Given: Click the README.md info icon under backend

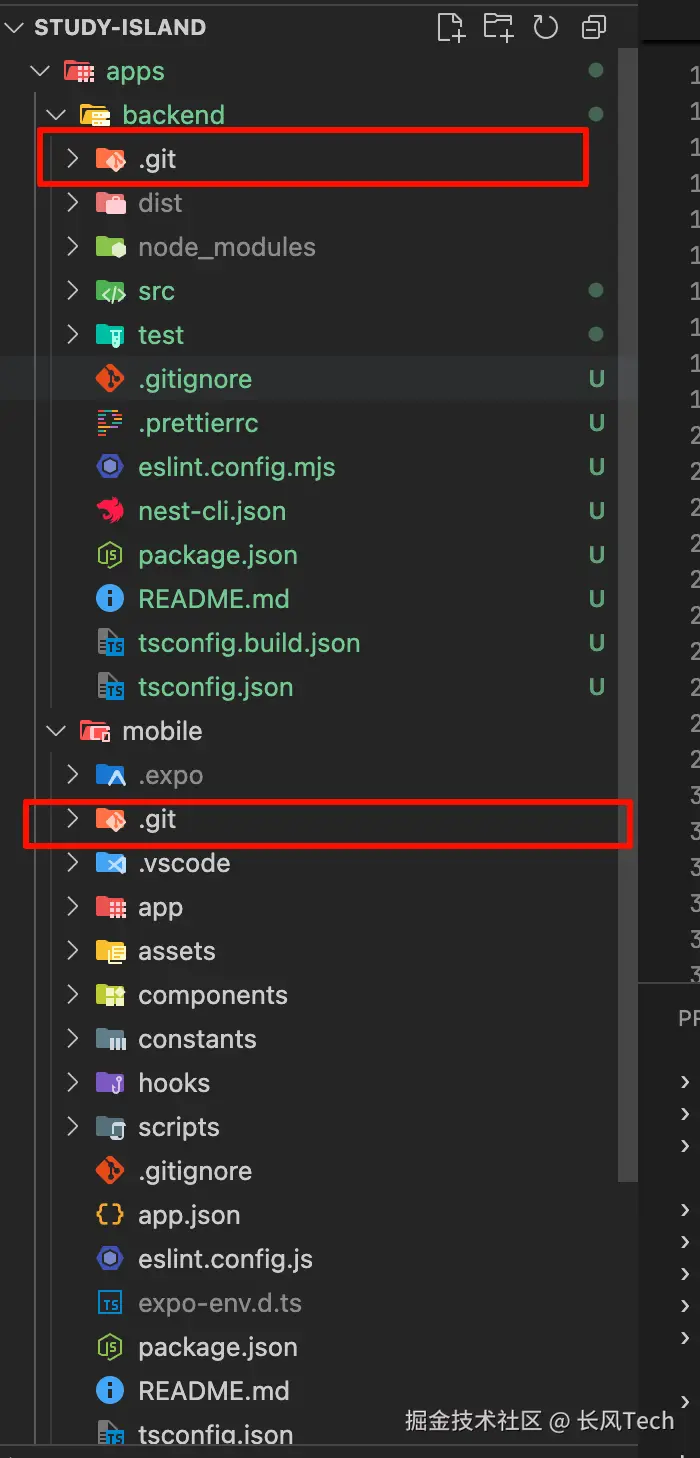Looking at the screenshot, I should pyautogui.click(x=109, y=599).
